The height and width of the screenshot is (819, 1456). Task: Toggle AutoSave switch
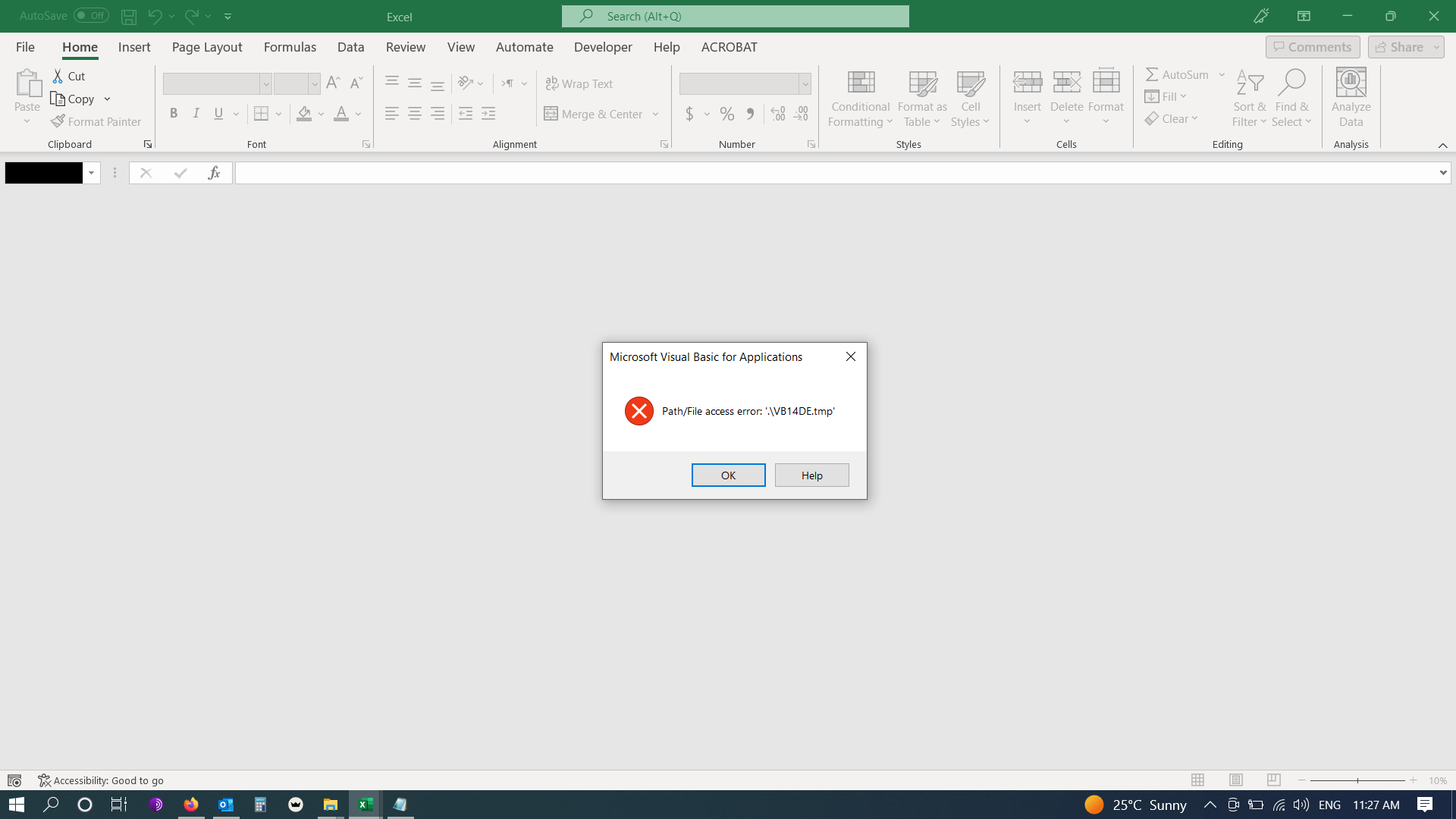[91, 15]
